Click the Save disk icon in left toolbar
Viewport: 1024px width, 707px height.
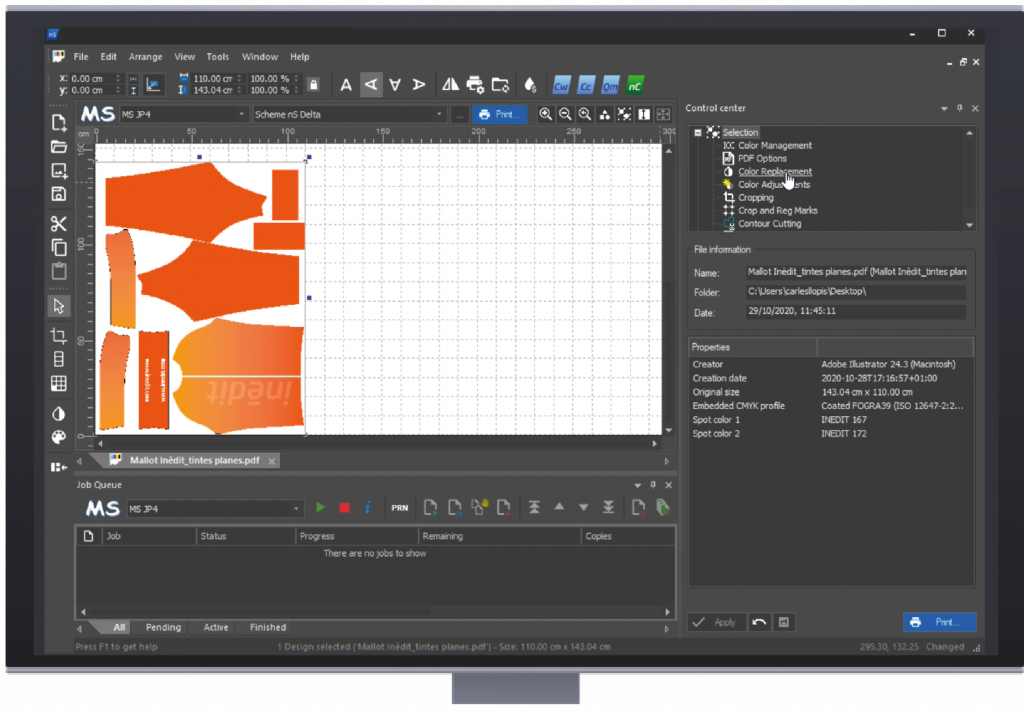[59, 194]
